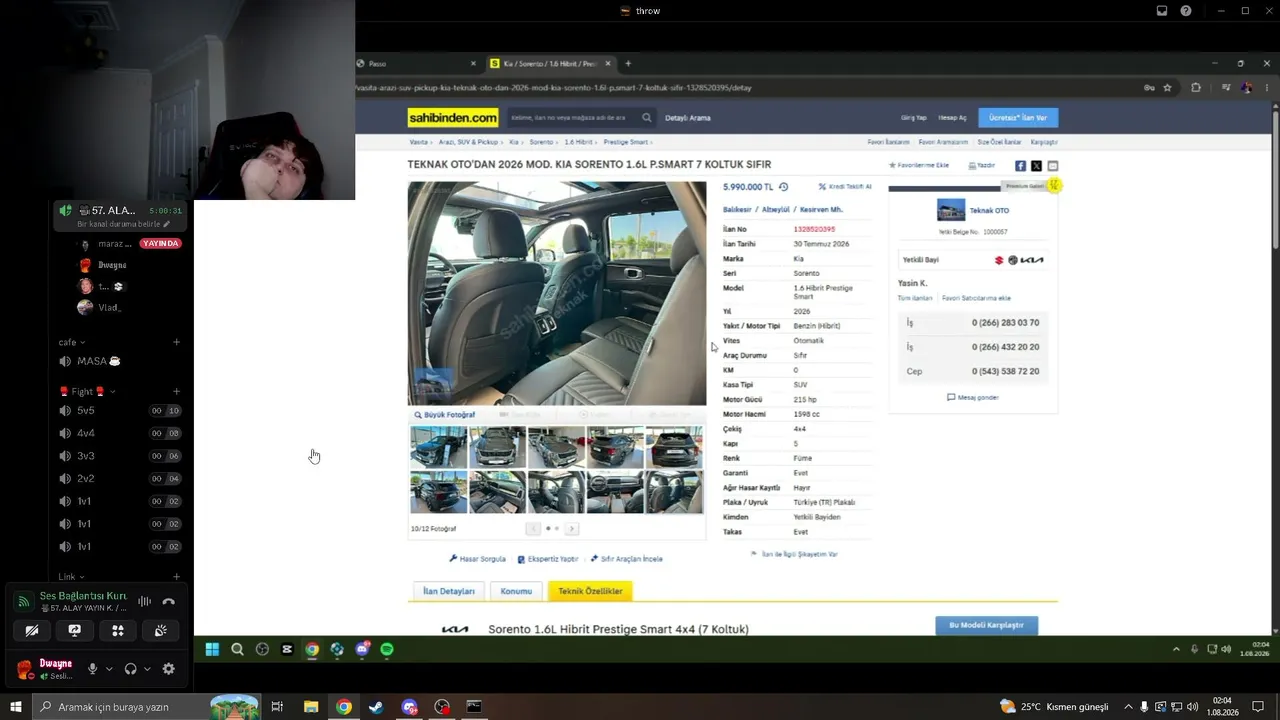This screenshot has height=720, width=1280.
Task: Open the Discord soundboard button
Action: click(160, 631)
